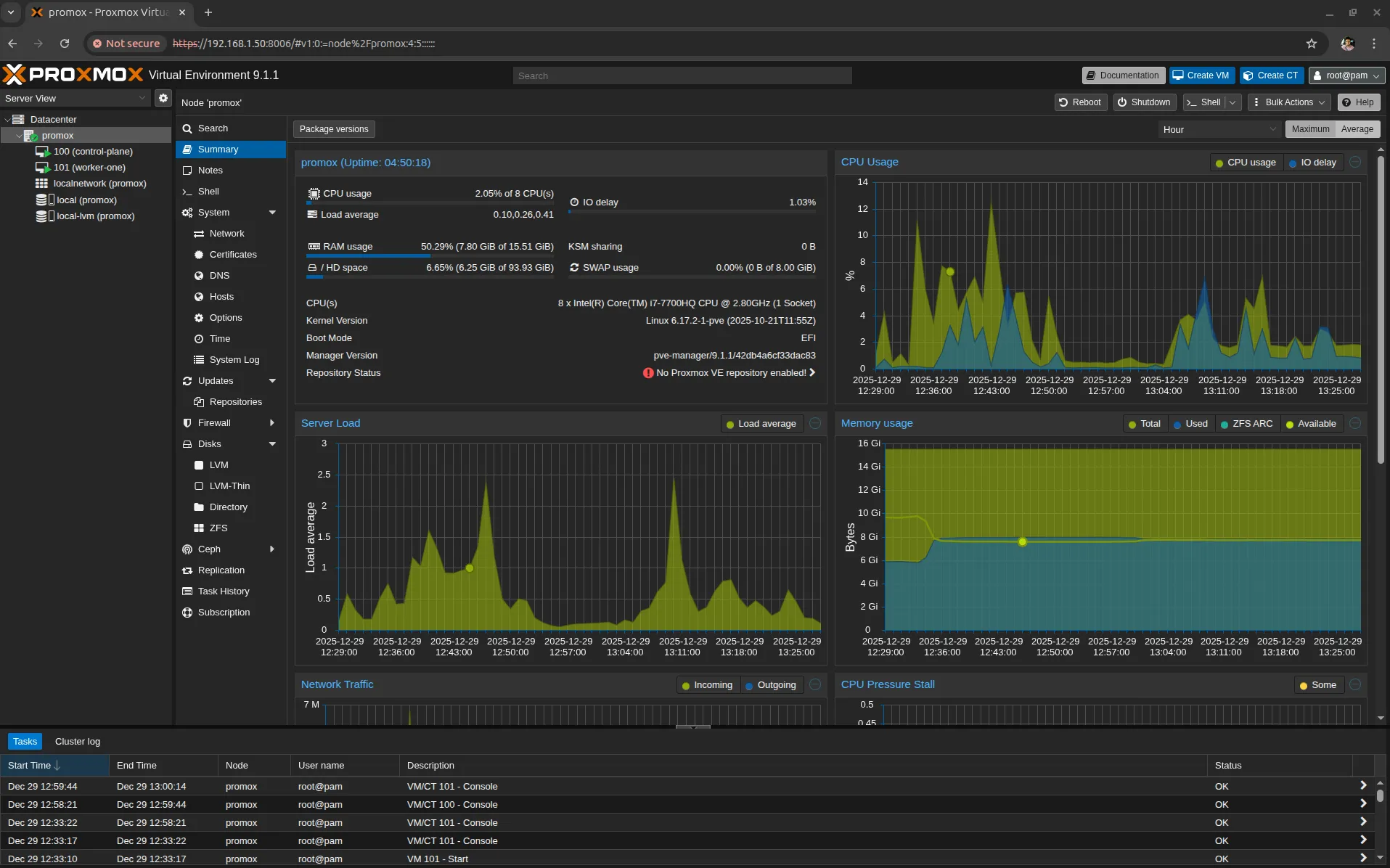The height and width of the screenshot is (868, 1390).
Task: Open the DNS settings panel
Action: (x=218, y=275)
